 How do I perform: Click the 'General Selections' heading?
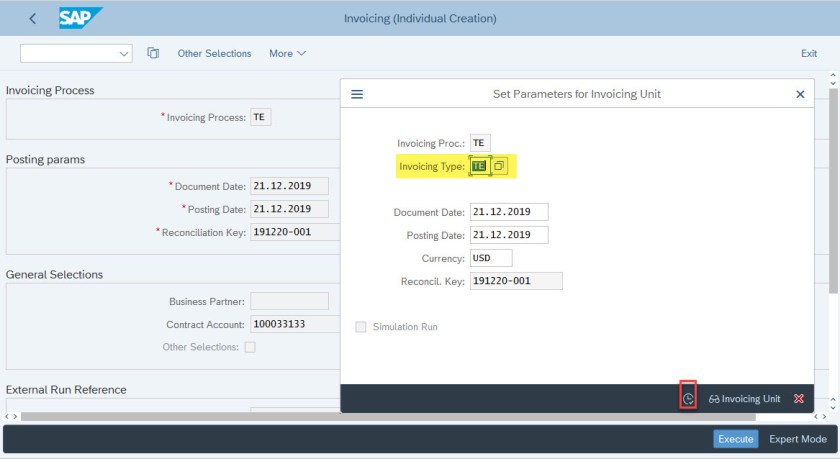[x=54, y=275]
